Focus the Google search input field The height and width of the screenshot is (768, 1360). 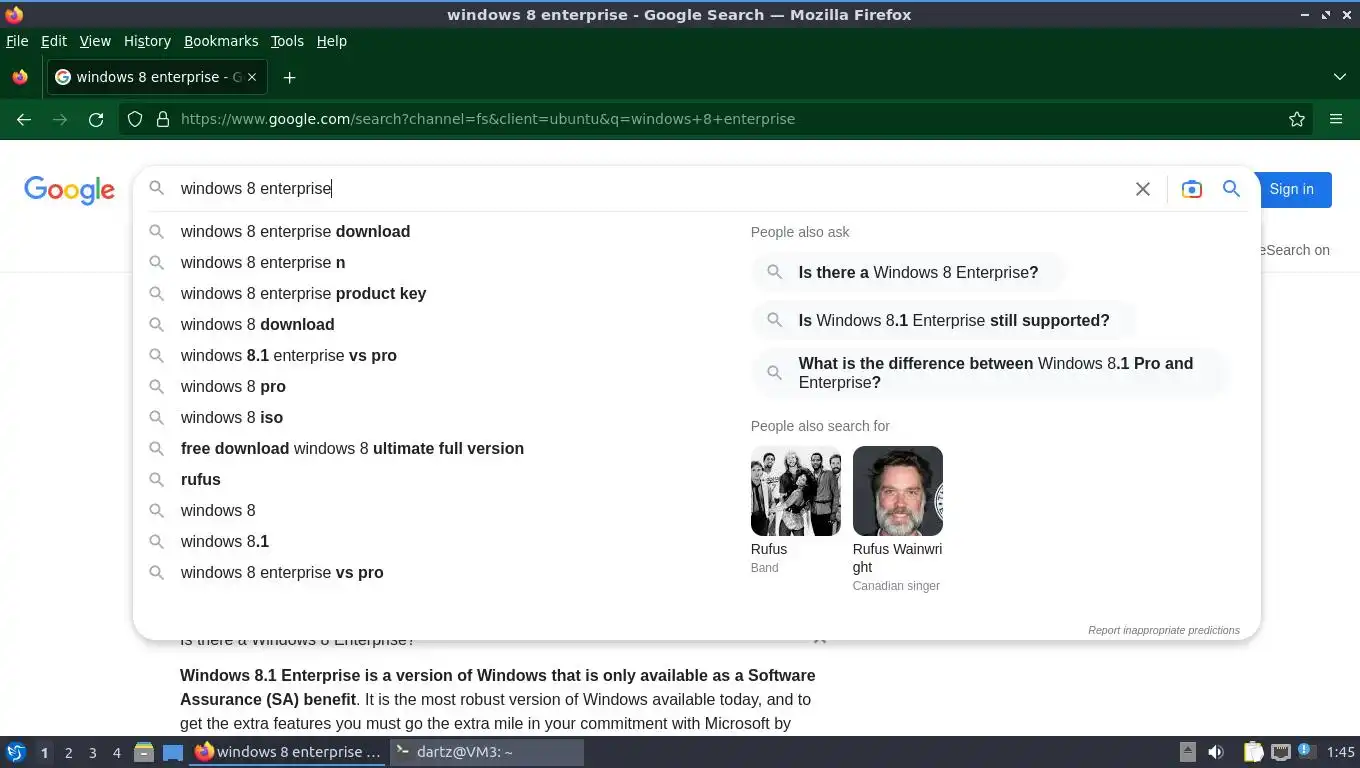[x=650, y=189]
